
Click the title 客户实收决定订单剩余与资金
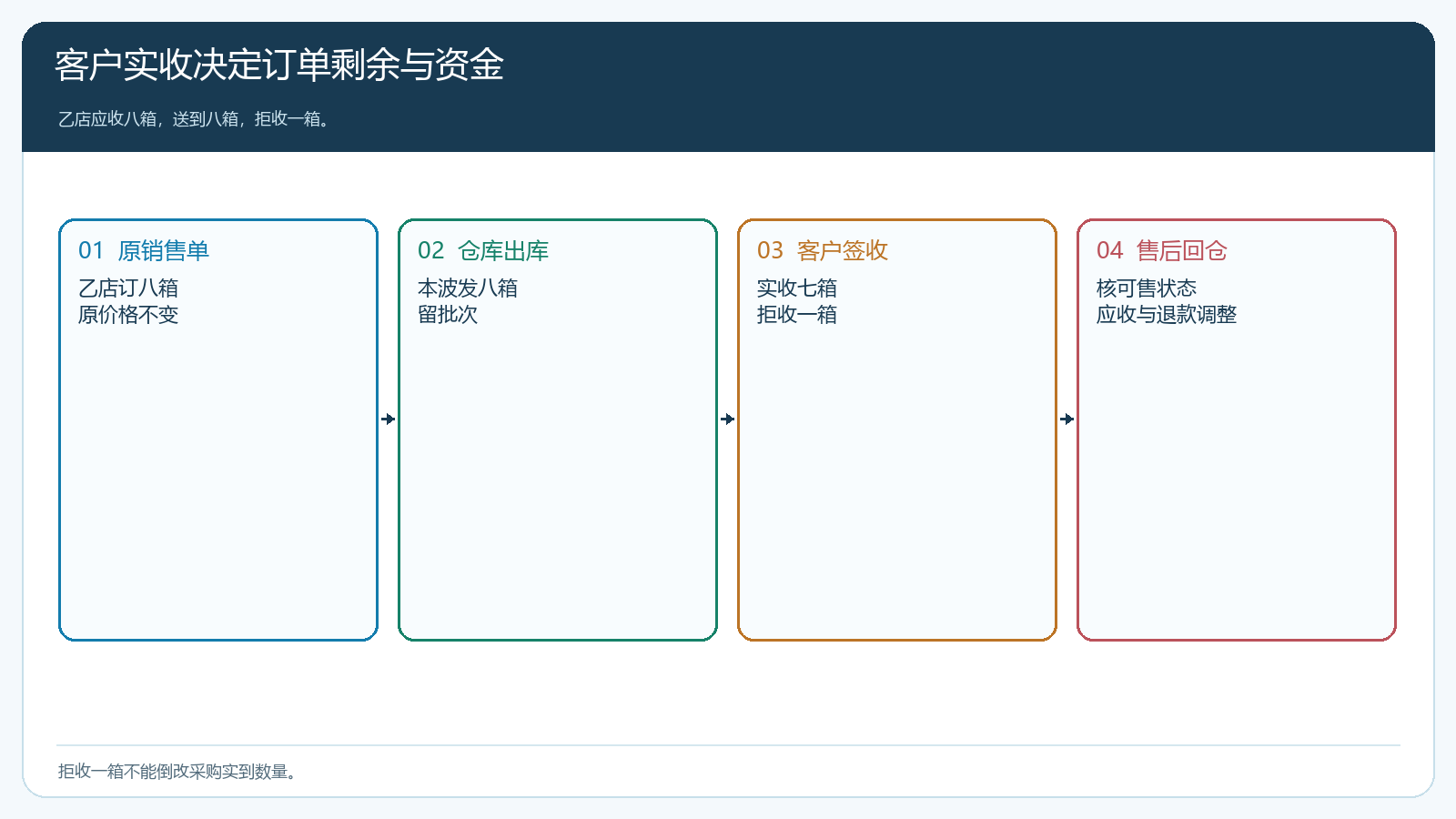(279, 65)
